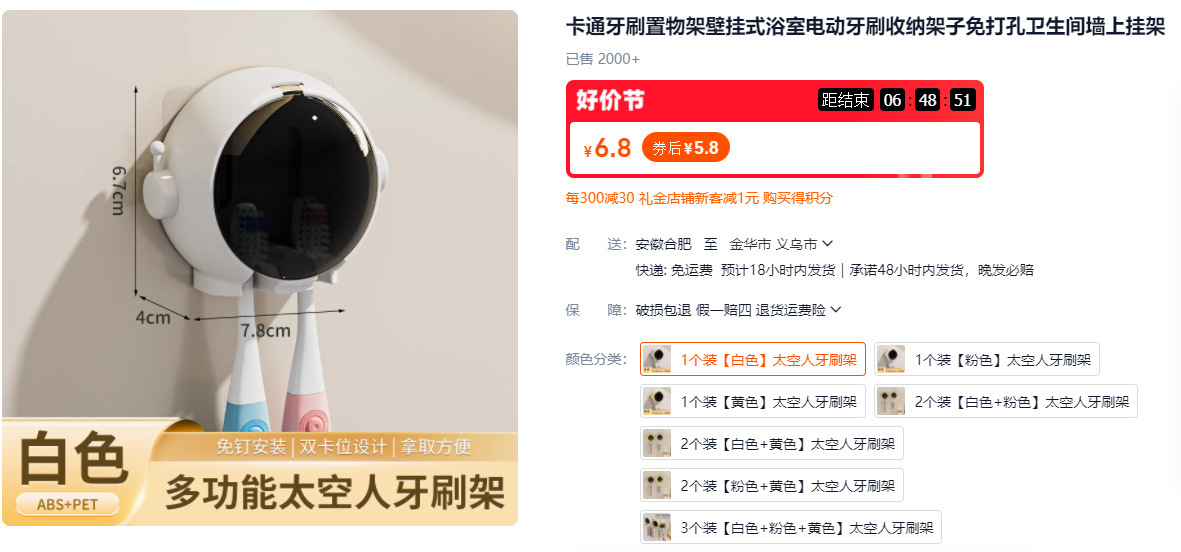
Task: Open the 好价节 promotion banner
Action: tap(774, 129)
